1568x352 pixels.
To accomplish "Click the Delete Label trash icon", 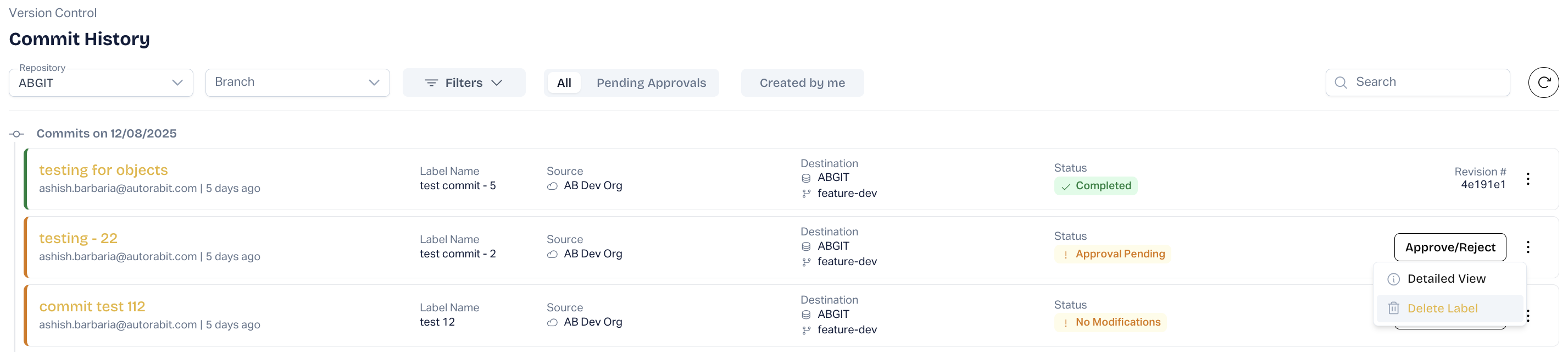I will point(1393,309).
